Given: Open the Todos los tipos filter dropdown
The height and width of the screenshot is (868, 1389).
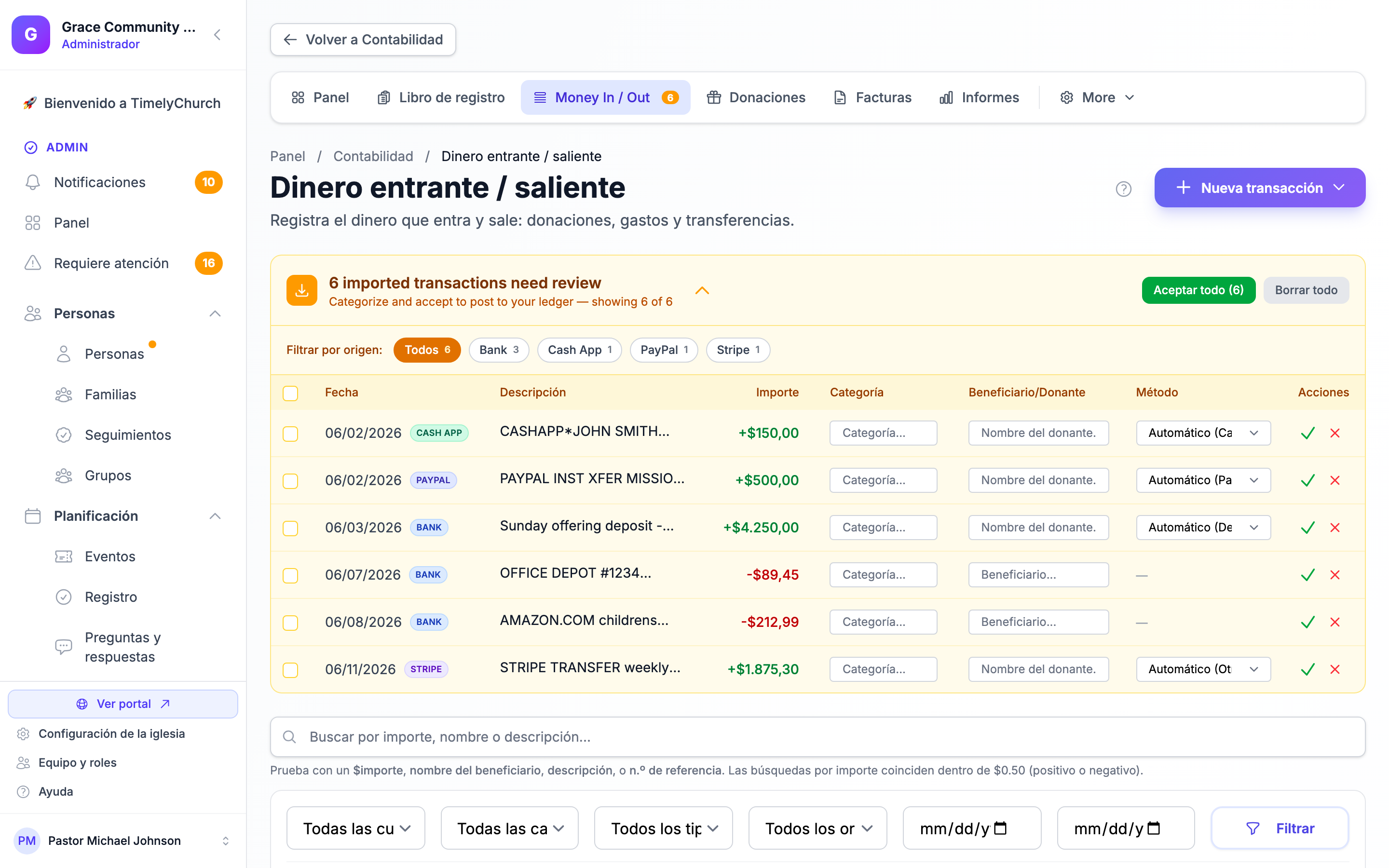Looking at the screenshot, I should 664,828.
